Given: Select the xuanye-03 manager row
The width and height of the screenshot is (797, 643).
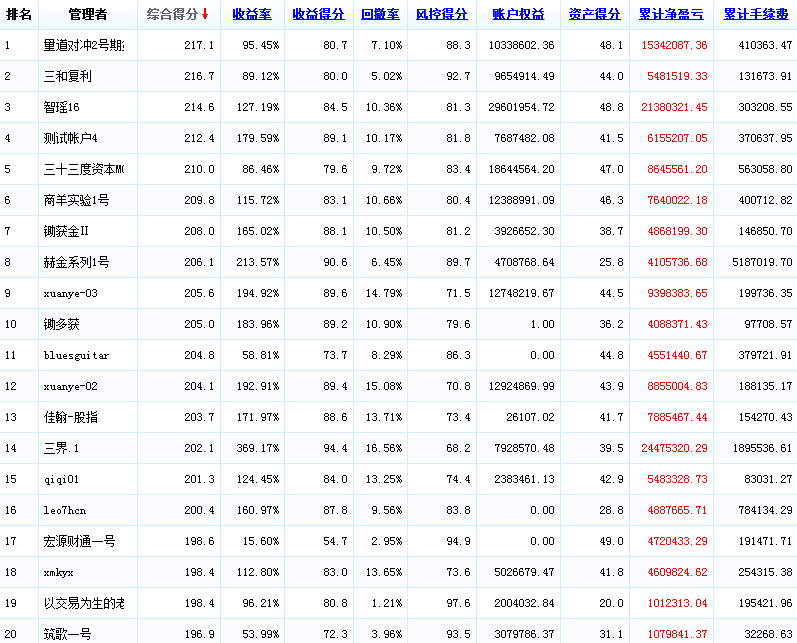Looking at the screenshot, I should [71, 294].
